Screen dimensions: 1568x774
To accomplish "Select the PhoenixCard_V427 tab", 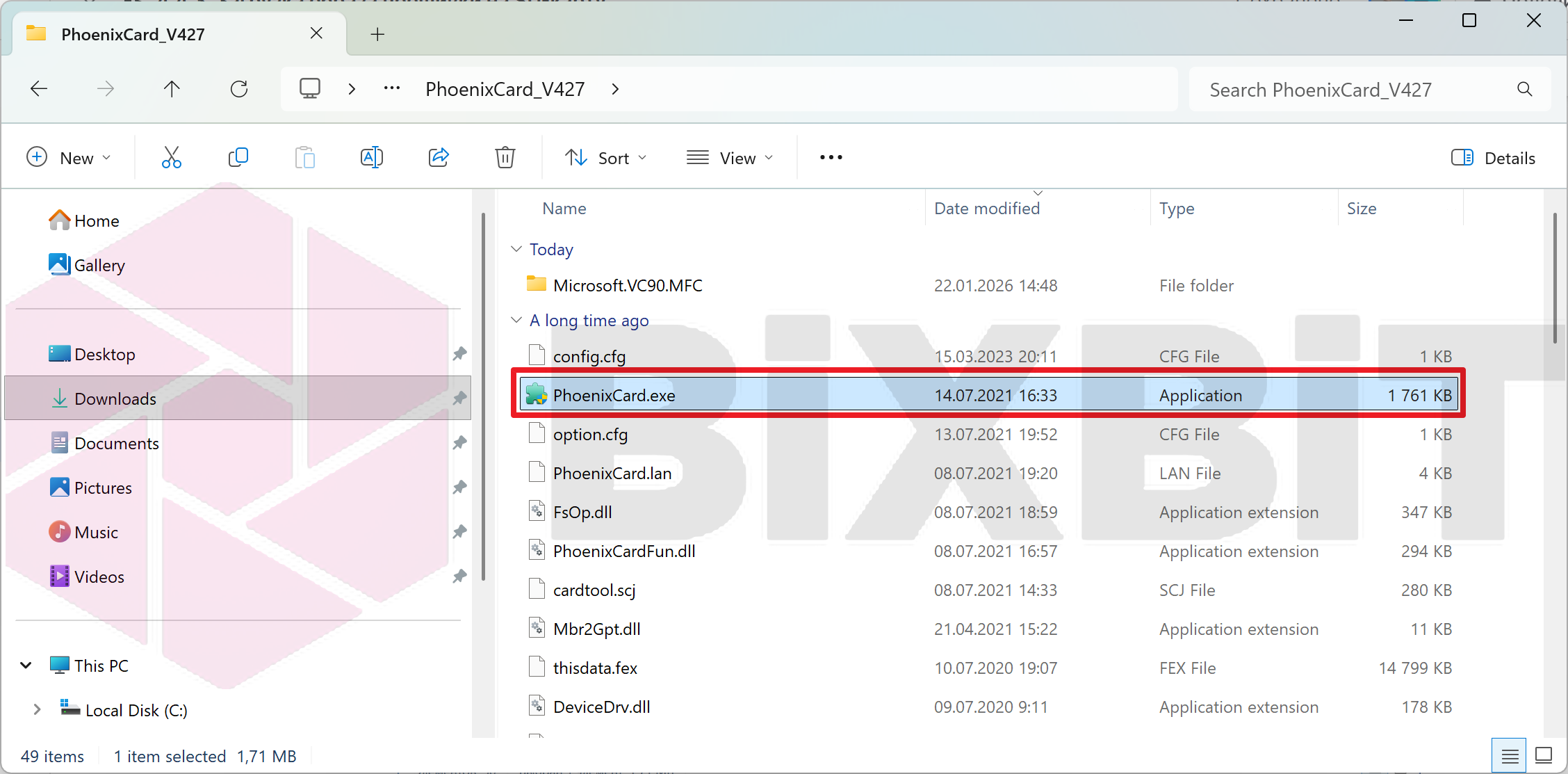I will (181, 34).
